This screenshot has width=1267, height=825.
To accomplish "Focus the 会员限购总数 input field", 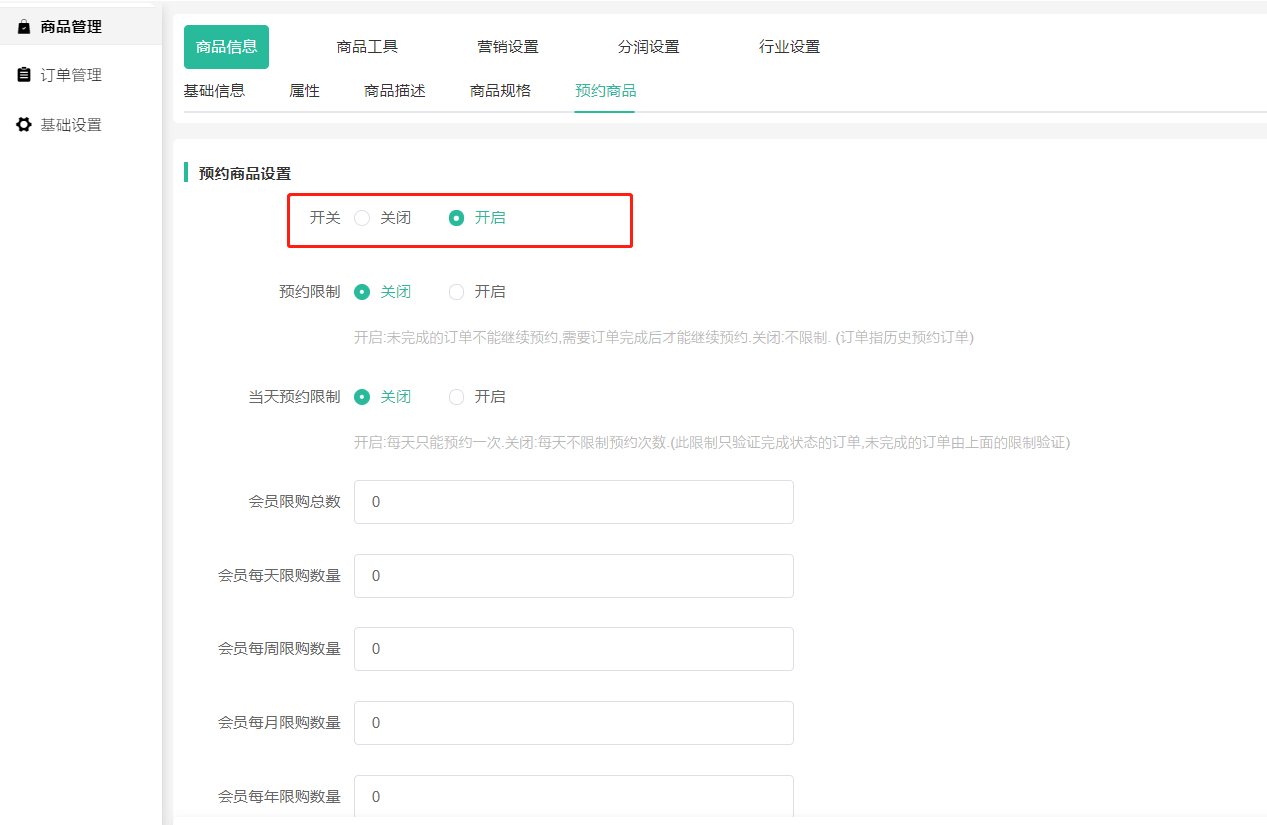I will pos(574,502).
